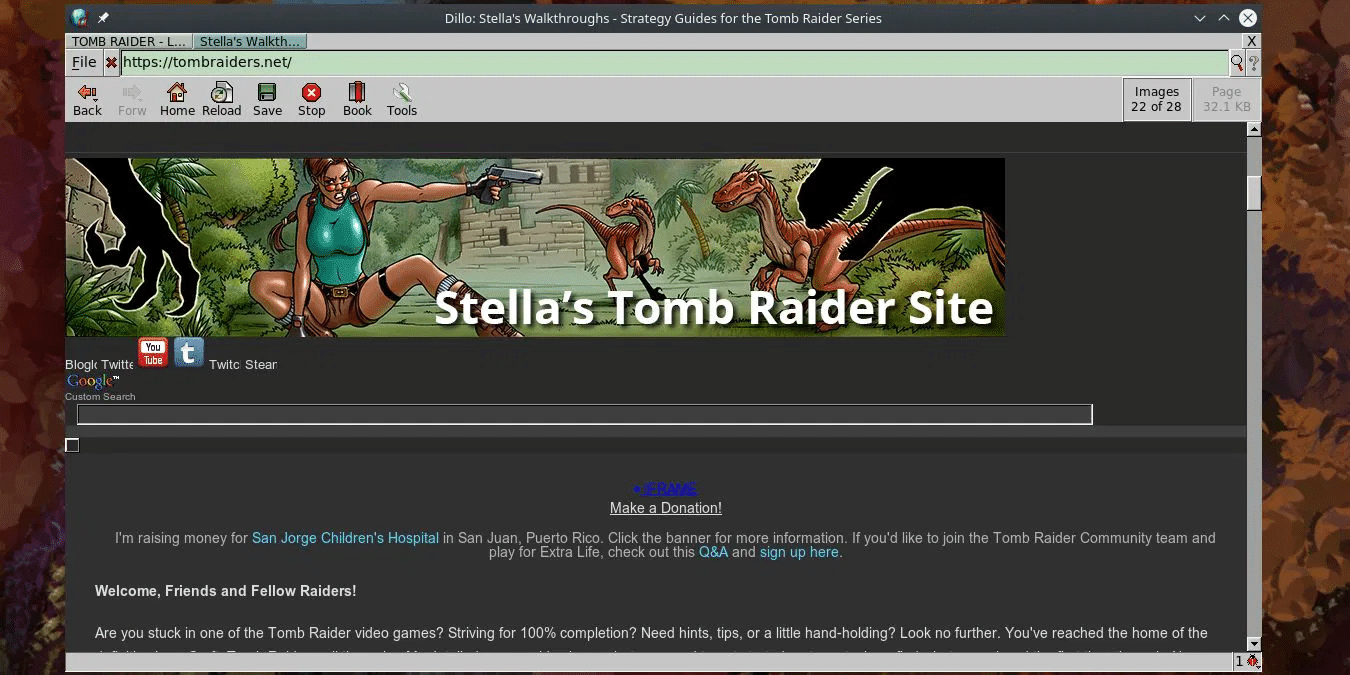This screenshot has height=675, width=1350.
Task: Open the Book bookmarks icon
Action: pos(357,99)
